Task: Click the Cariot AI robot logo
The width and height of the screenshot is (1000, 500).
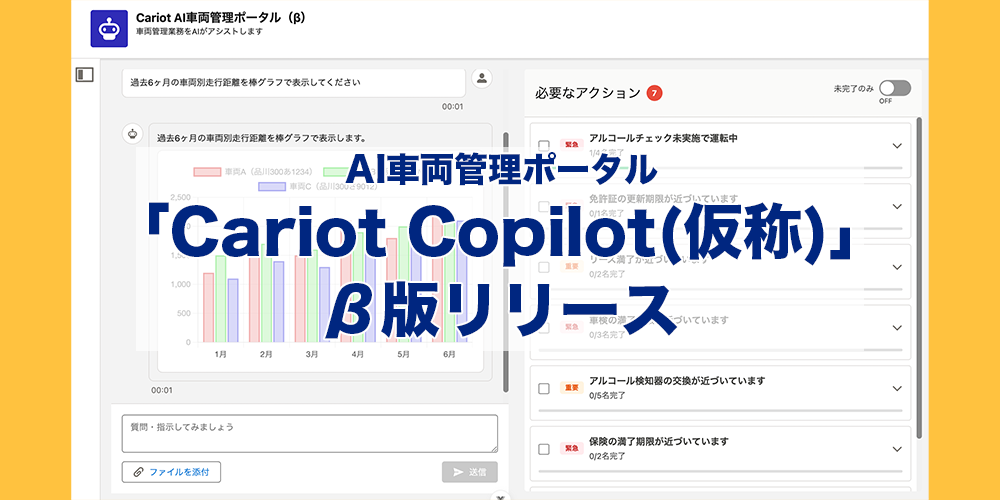Action: (109, 29)
